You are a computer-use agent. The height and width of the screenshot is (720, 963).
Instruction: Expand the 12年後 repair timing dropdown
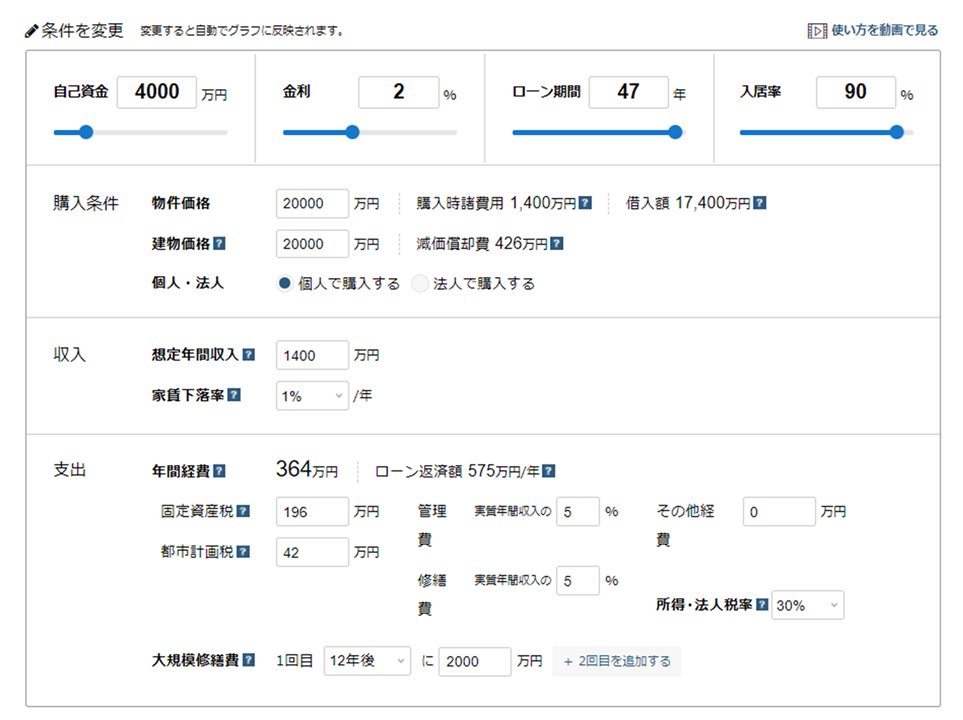click(367, 661)
